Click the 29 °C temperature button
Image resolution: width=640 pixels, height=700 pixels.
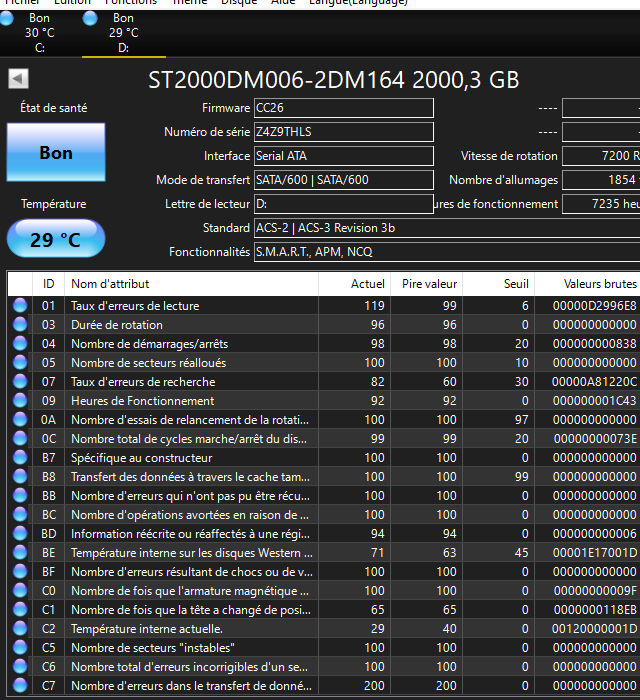(56, 239)
